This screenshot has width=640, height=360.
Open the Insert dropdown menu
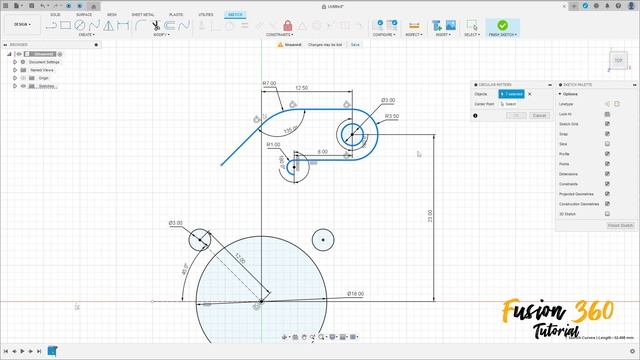pyautogui.click(x=443, y=35)
